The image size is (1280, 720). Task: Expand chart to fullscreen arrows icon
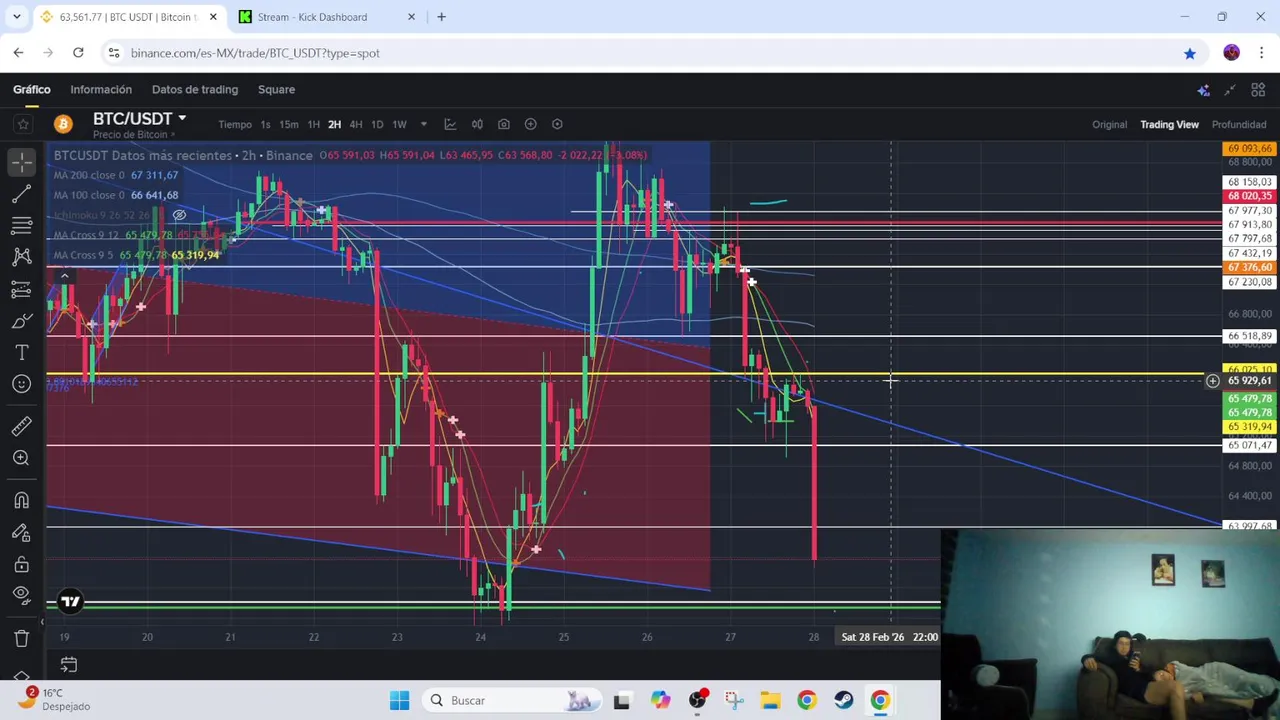click(x=1230, y=90)
